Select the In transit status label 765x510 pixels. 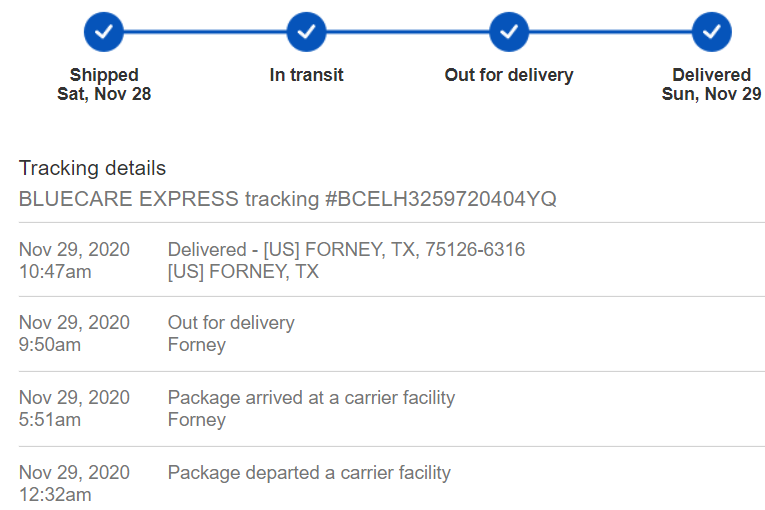[x=306, y=75]
